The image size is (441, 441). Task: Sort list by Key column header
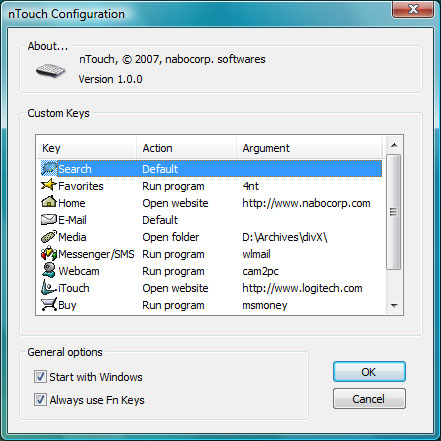tap(86, 148)
